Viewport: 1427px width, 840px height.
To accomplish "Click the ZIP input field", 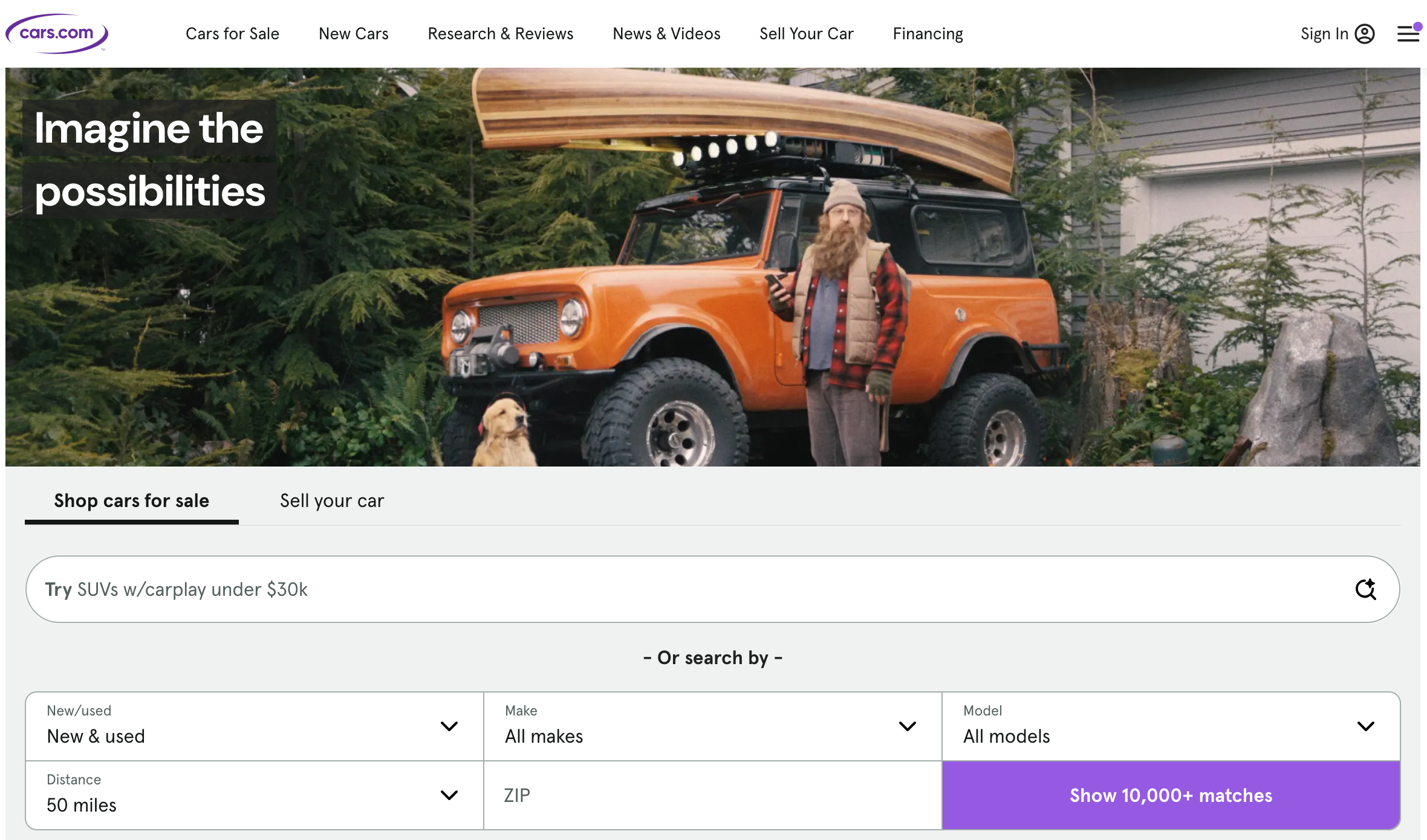I will click(712, 795).
